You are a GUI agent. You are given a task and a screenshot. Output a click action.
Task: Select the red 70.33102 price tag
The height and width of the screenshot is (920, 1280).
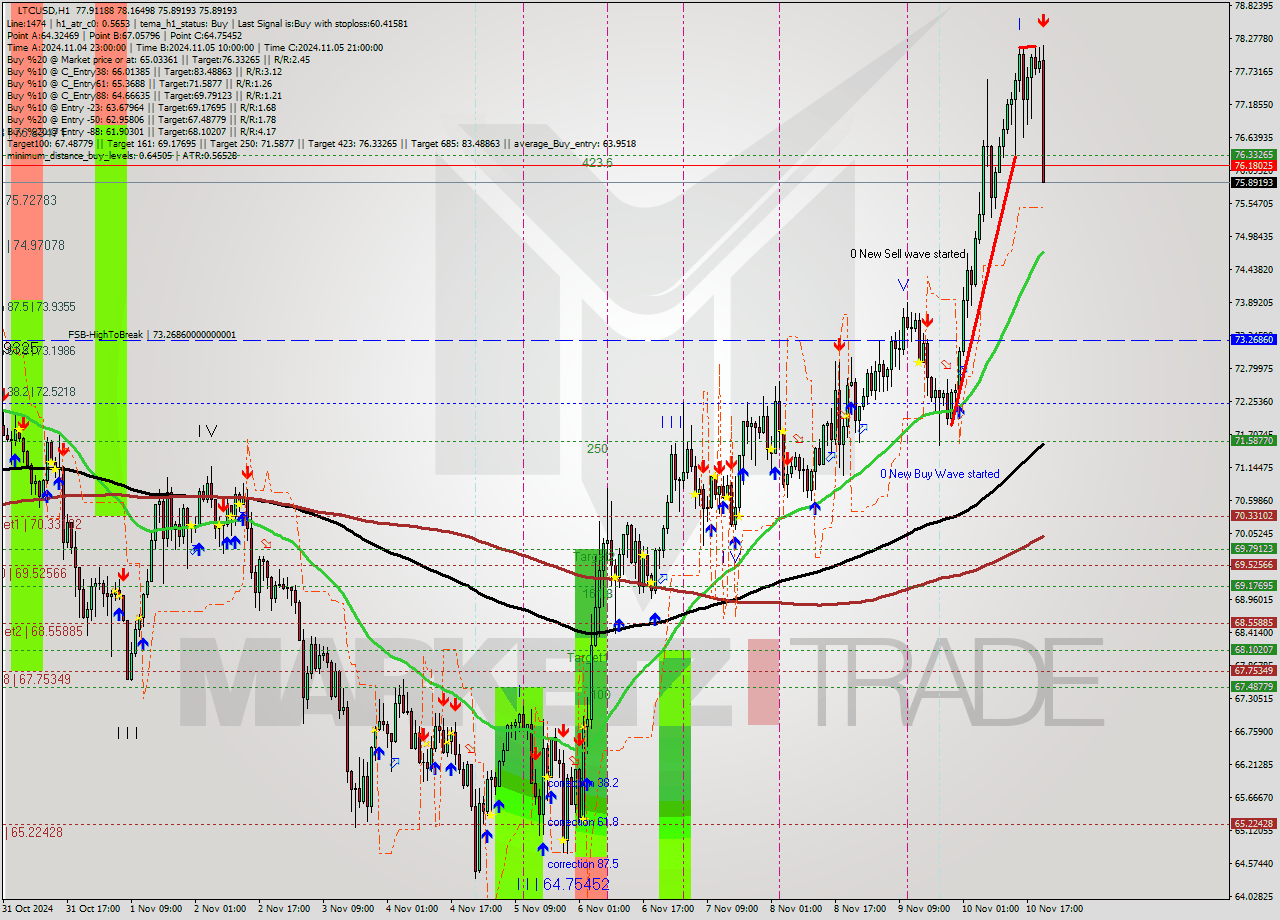(x=1254, y=516)
